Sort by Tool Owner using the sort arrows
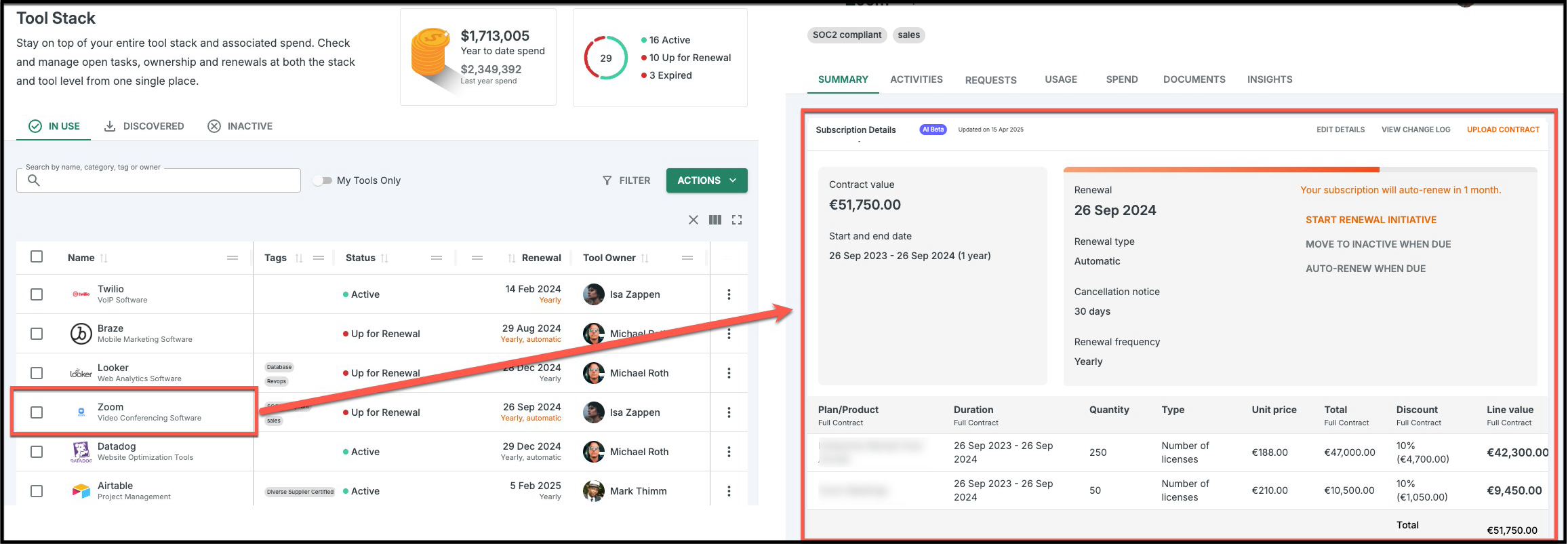 pos(645,258)
